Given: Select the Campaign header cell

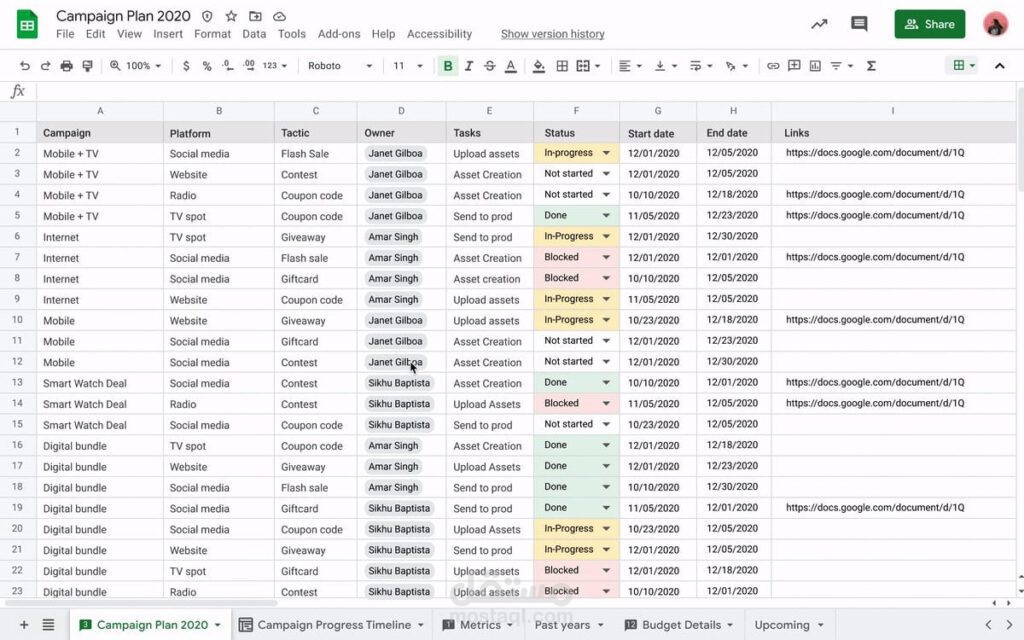Looking at the screenshot, I should coord(100,133).
